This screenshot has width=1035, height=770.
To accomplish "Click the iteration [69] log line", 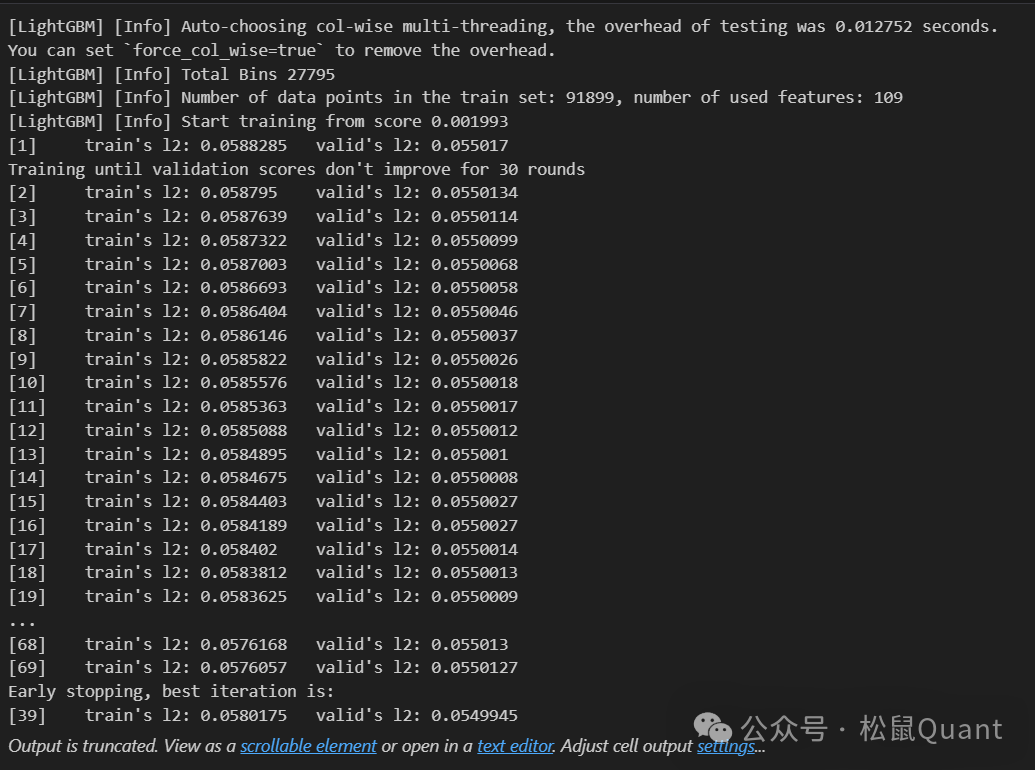I will tap(263, 667).
